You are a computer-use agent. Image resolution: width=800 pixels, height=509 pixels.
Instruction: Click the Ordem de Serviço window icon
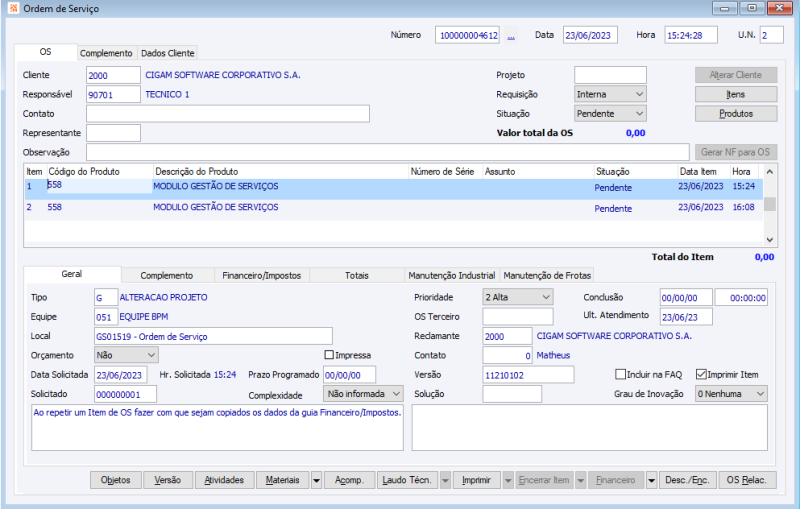coord(13,8)
